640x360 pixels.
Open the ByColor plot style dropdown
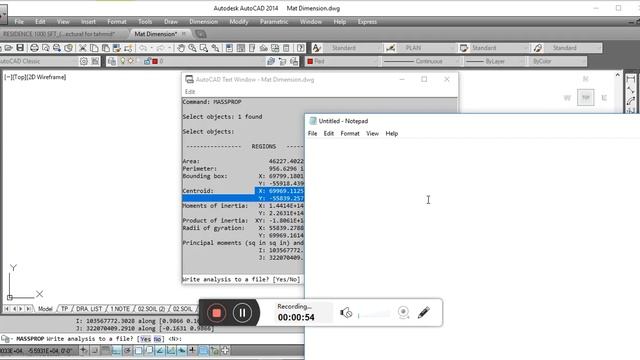[x=558, y=61]
